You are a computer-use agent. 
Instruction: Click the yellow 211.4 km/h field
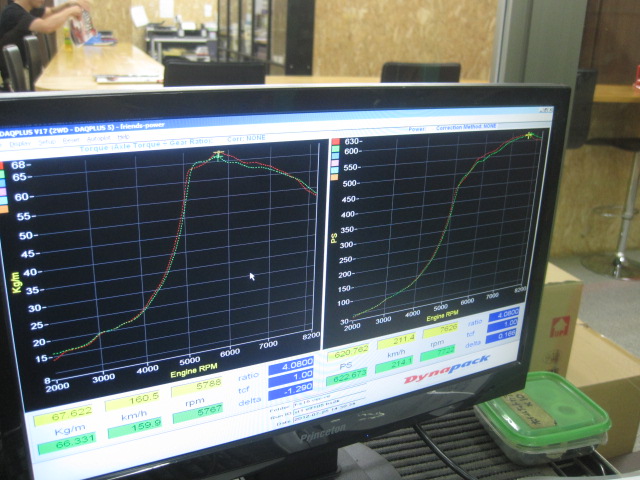396,340
